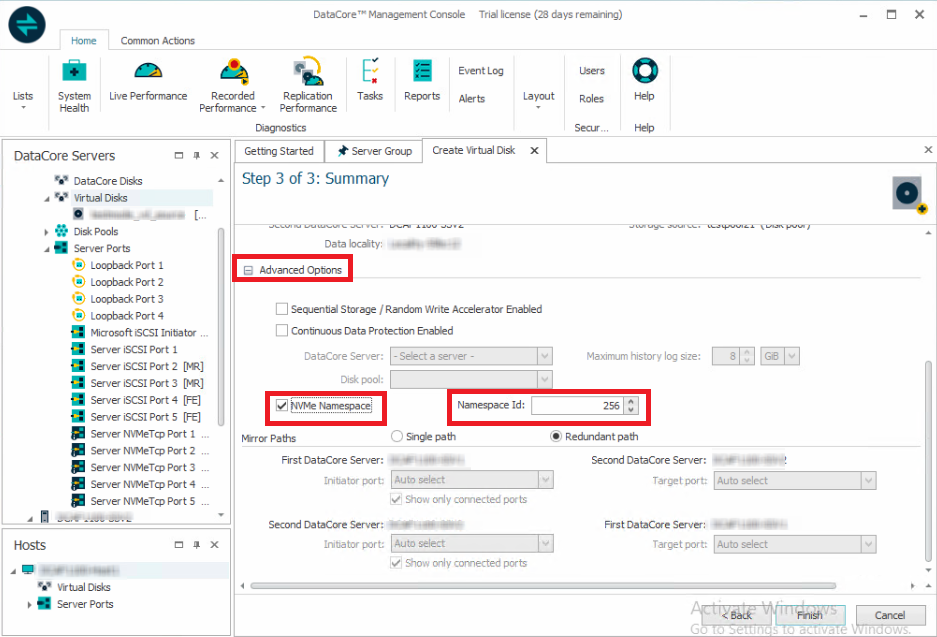Screen dimensions: 937x637
Task: Open Replication Performance view
Action: (x=308, y=73)
